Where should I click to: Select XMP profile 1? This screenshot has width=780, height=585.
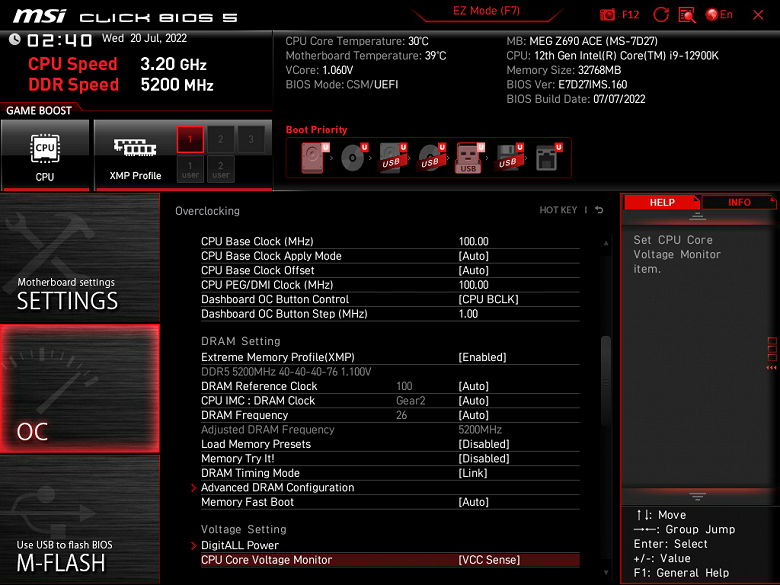pyautogui.click(x=190, y=139)
